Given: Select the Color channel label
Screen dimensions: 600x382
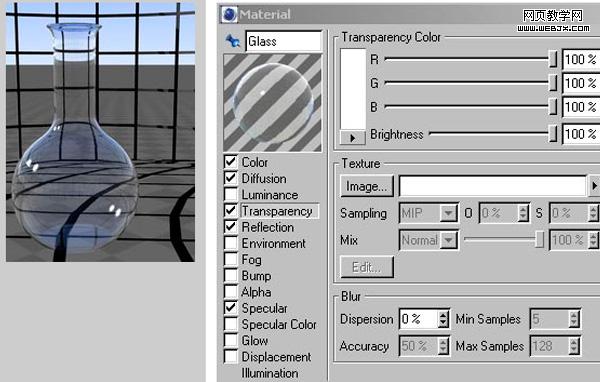Looking at the screenshot, I should 254,162.
